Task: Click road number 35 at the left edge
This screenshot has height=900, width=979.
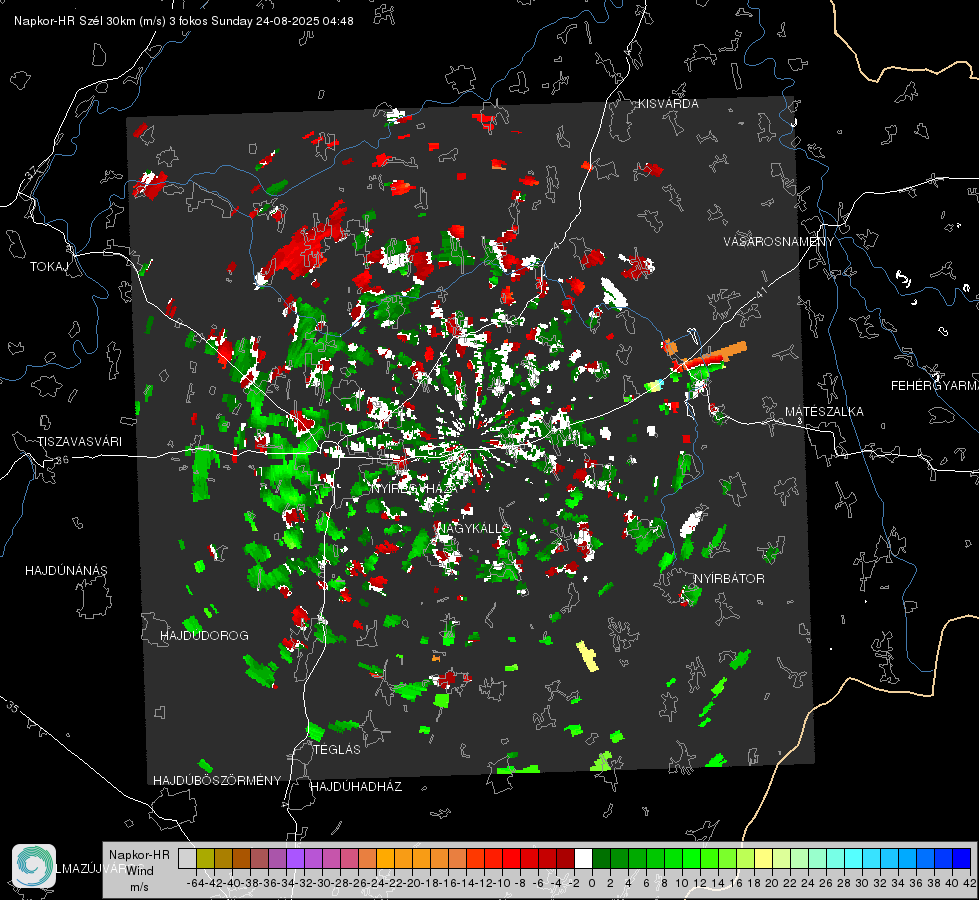Action: pyautogui.click(x=12, y=707)
